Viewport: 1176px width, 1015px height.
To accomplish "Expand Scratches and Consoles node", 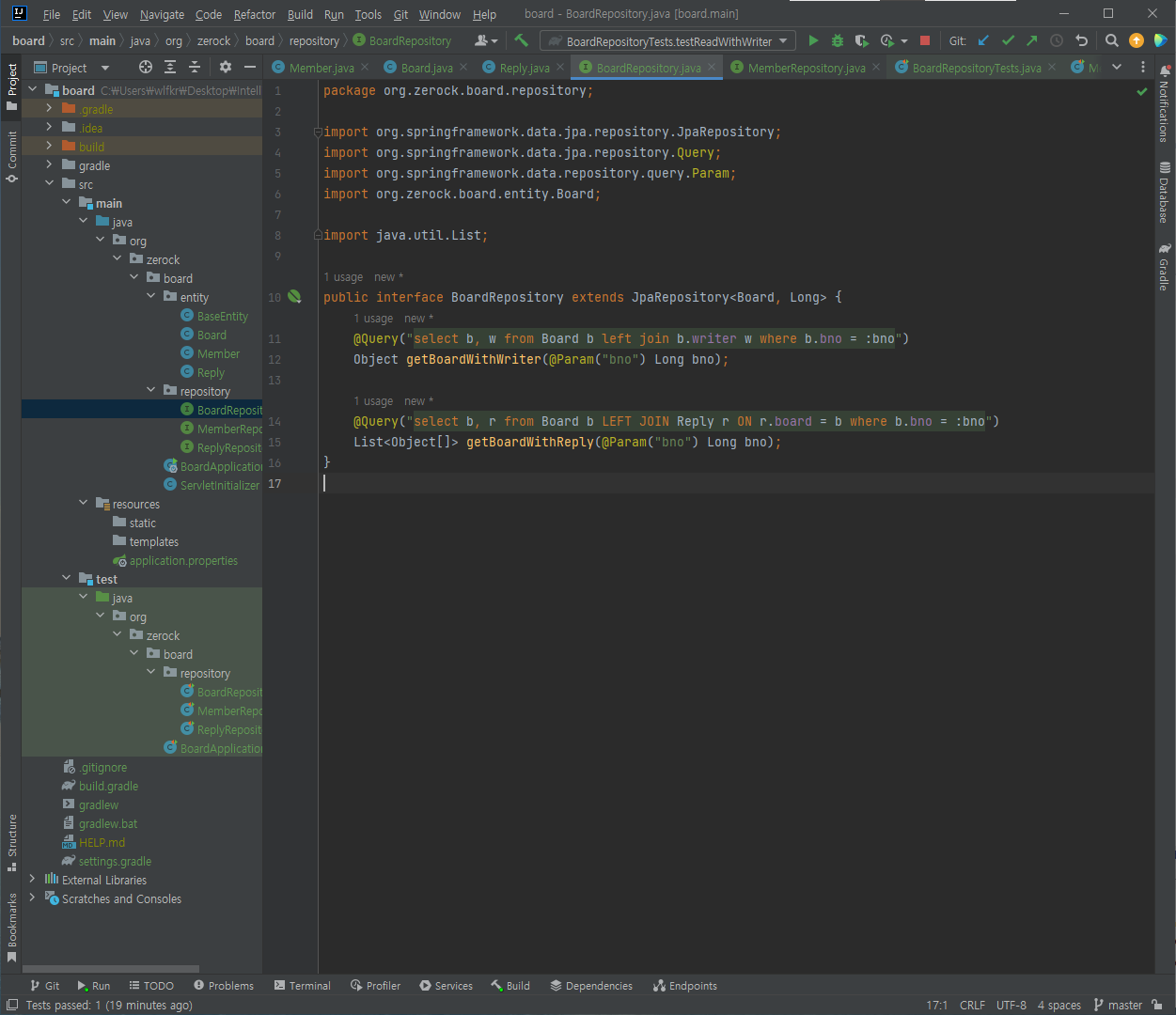I will pyautogui.click(x=32, y=898).
